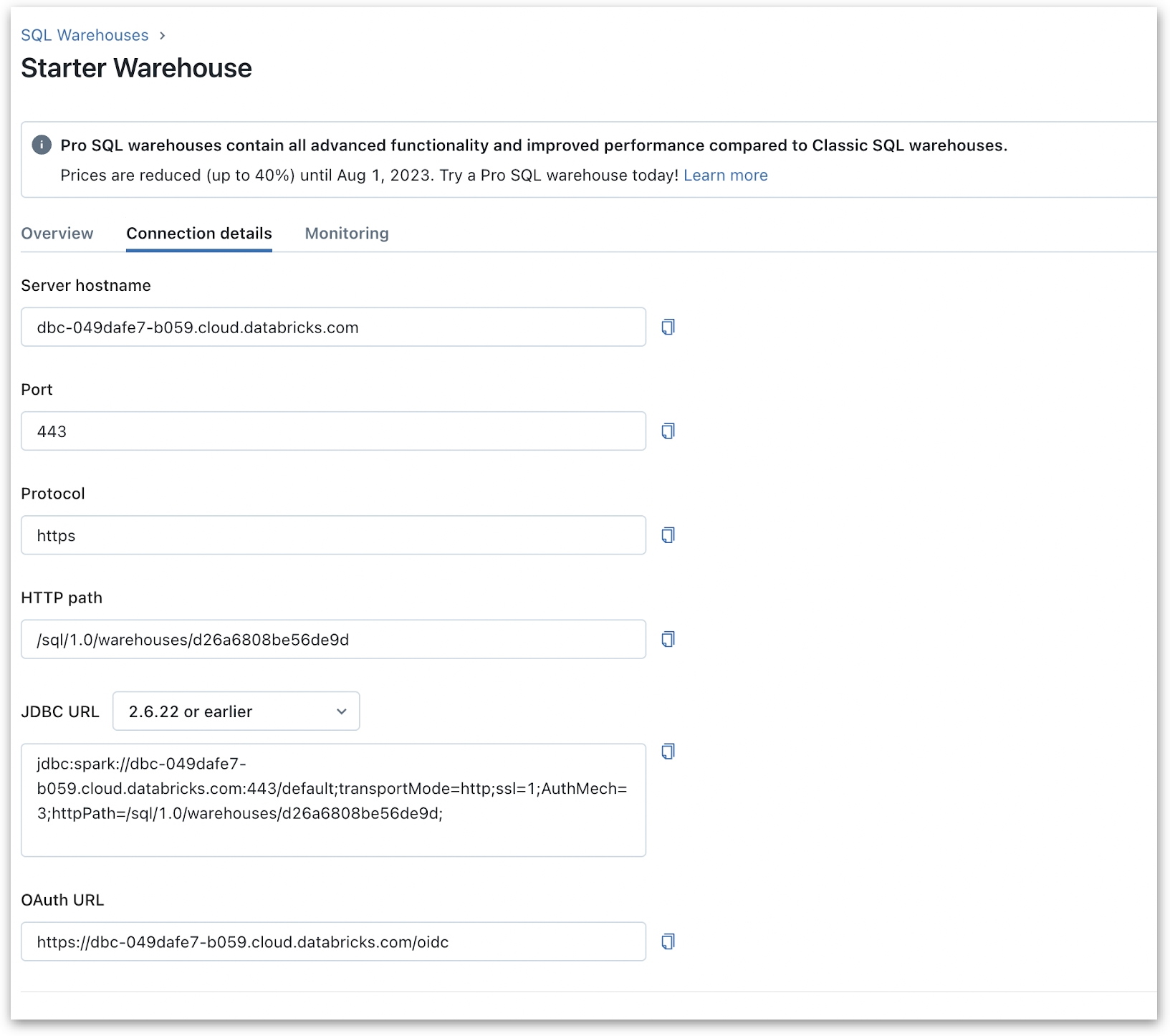Follow the Learn more link
The width and height of the screenshot is (1170, 1036).
[x=725, y=176]
